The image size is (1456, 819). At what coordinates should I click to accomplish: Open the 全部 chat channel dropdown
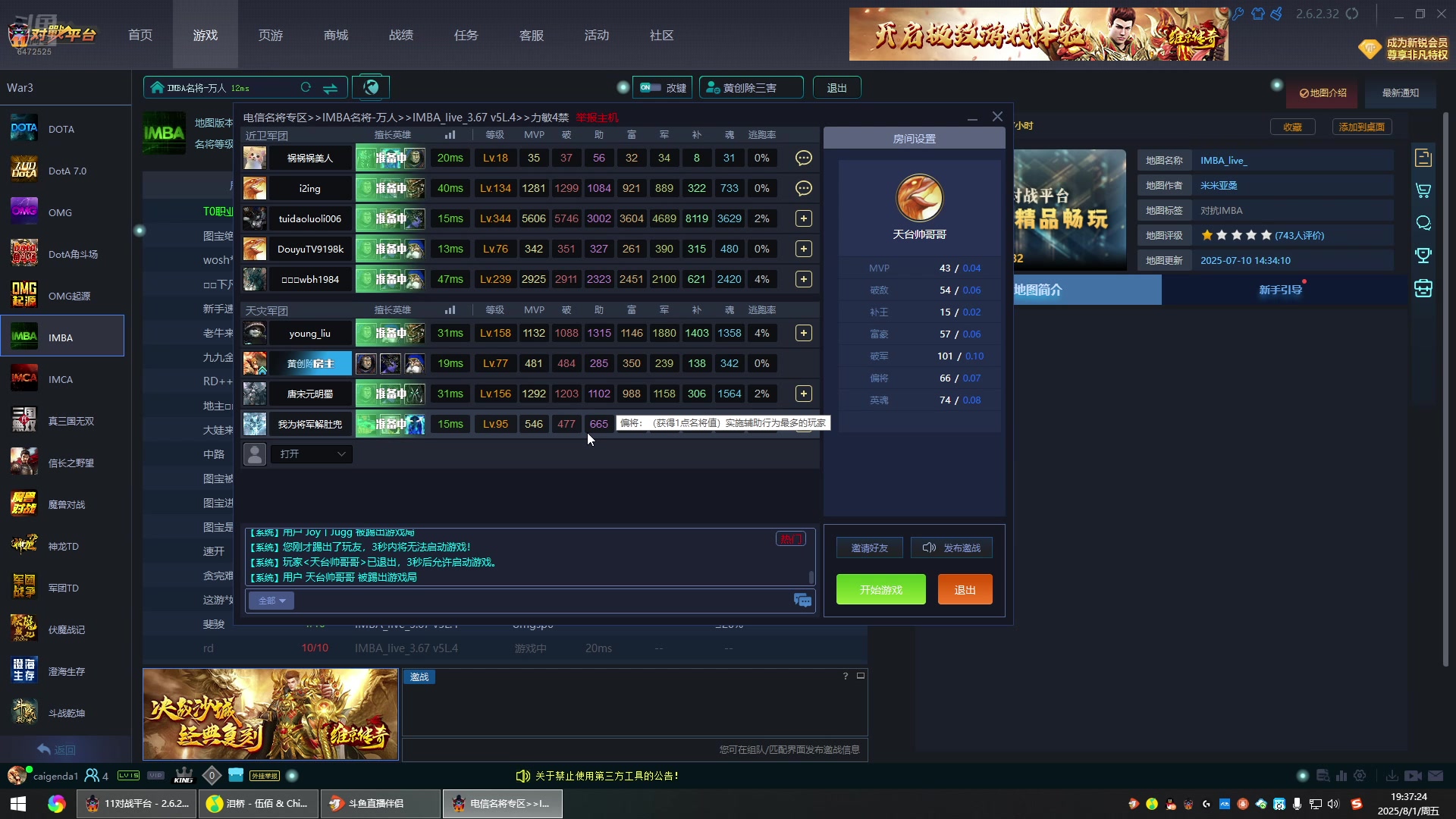click(x=271, y=601)
